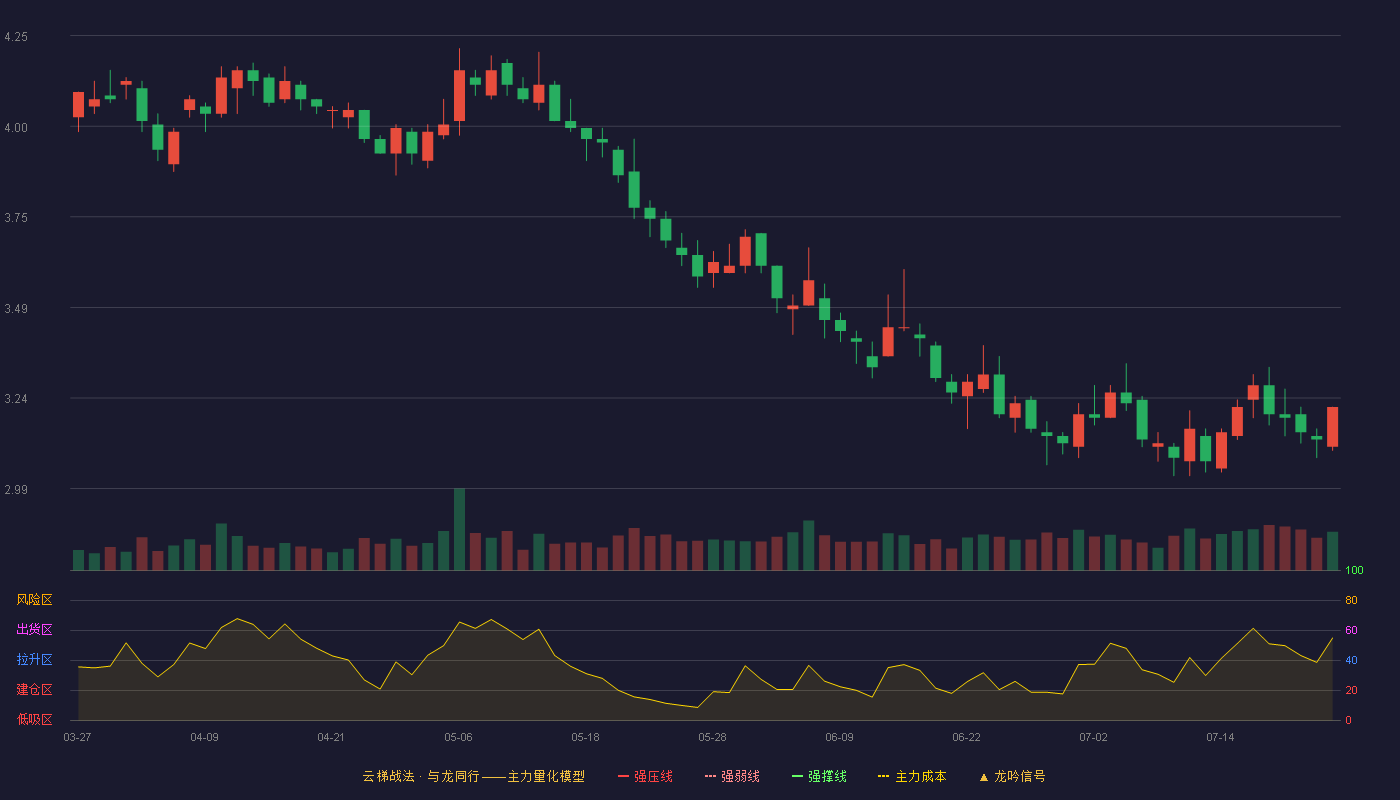Click the magenta 60 indicator axis value
The image size is (1400, 800).
click(1351, 630)
